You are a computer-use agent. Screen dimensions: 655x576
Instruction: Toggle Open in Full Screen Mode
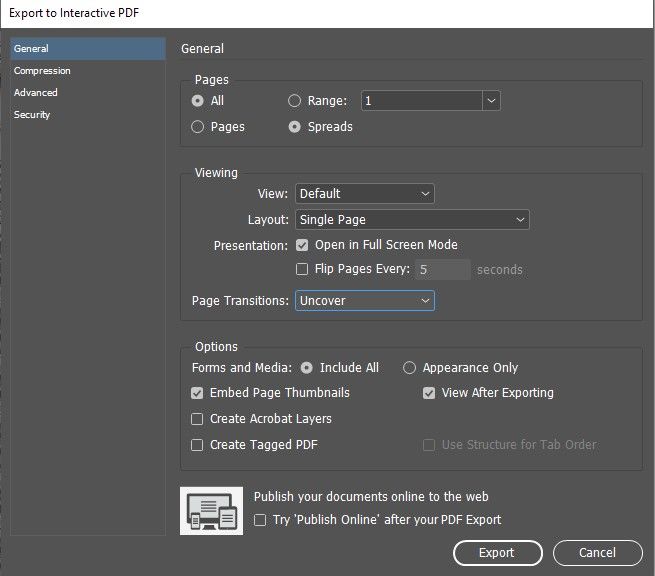(303, 245)
